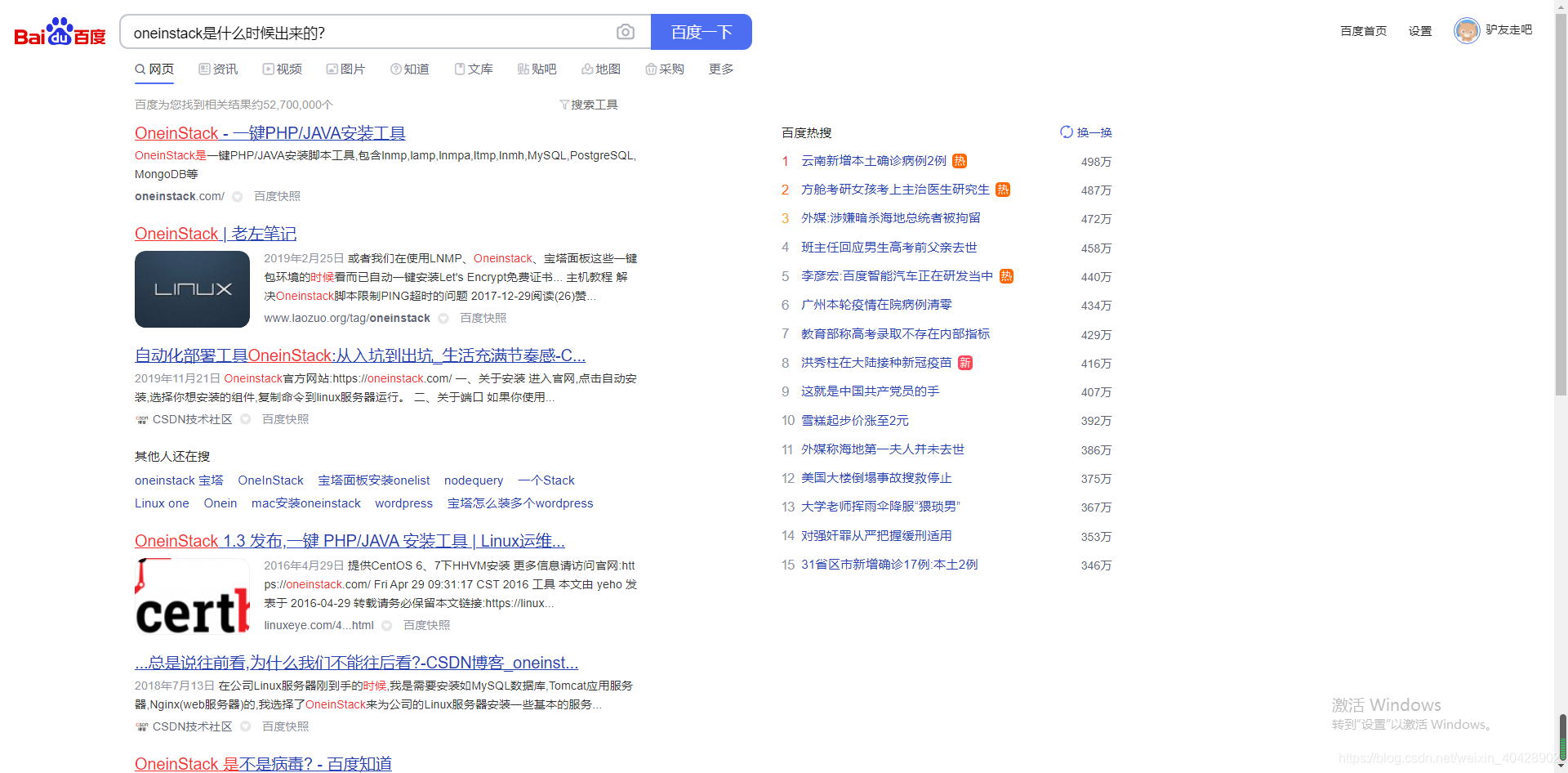This screenshot has height=773, width=1568.
Task: Click the Baidu logo
Action: (x=60, y=32)
